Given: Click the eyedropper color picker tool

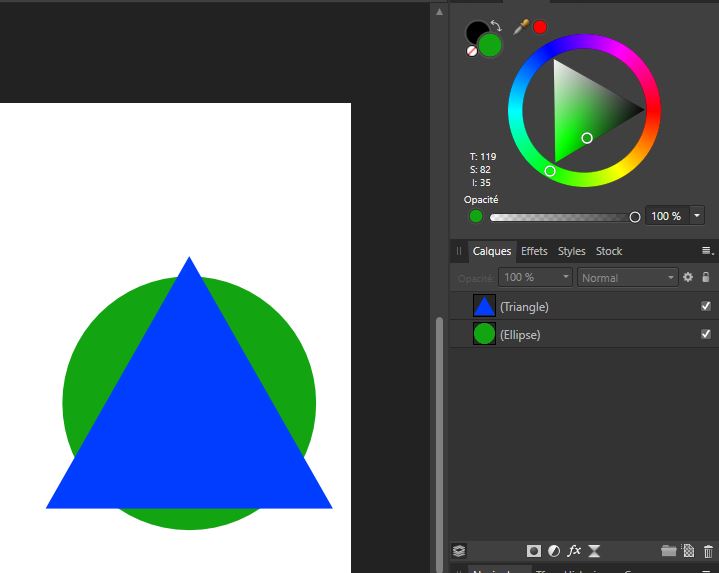Looking at the screenshot, I should 520,28.
